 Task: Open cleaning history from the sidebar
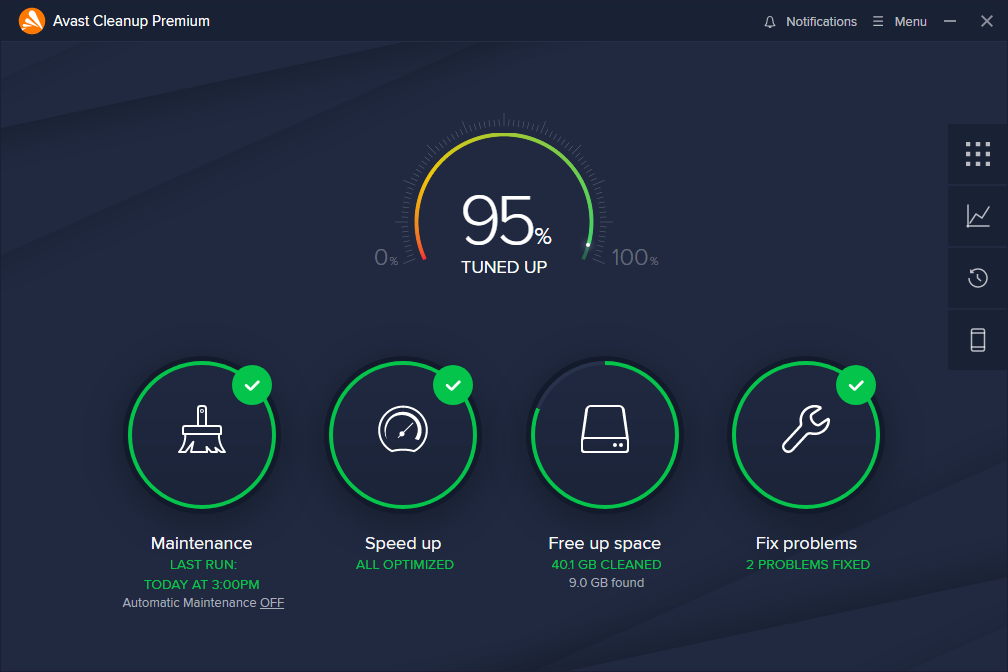[x=977, y=278]
